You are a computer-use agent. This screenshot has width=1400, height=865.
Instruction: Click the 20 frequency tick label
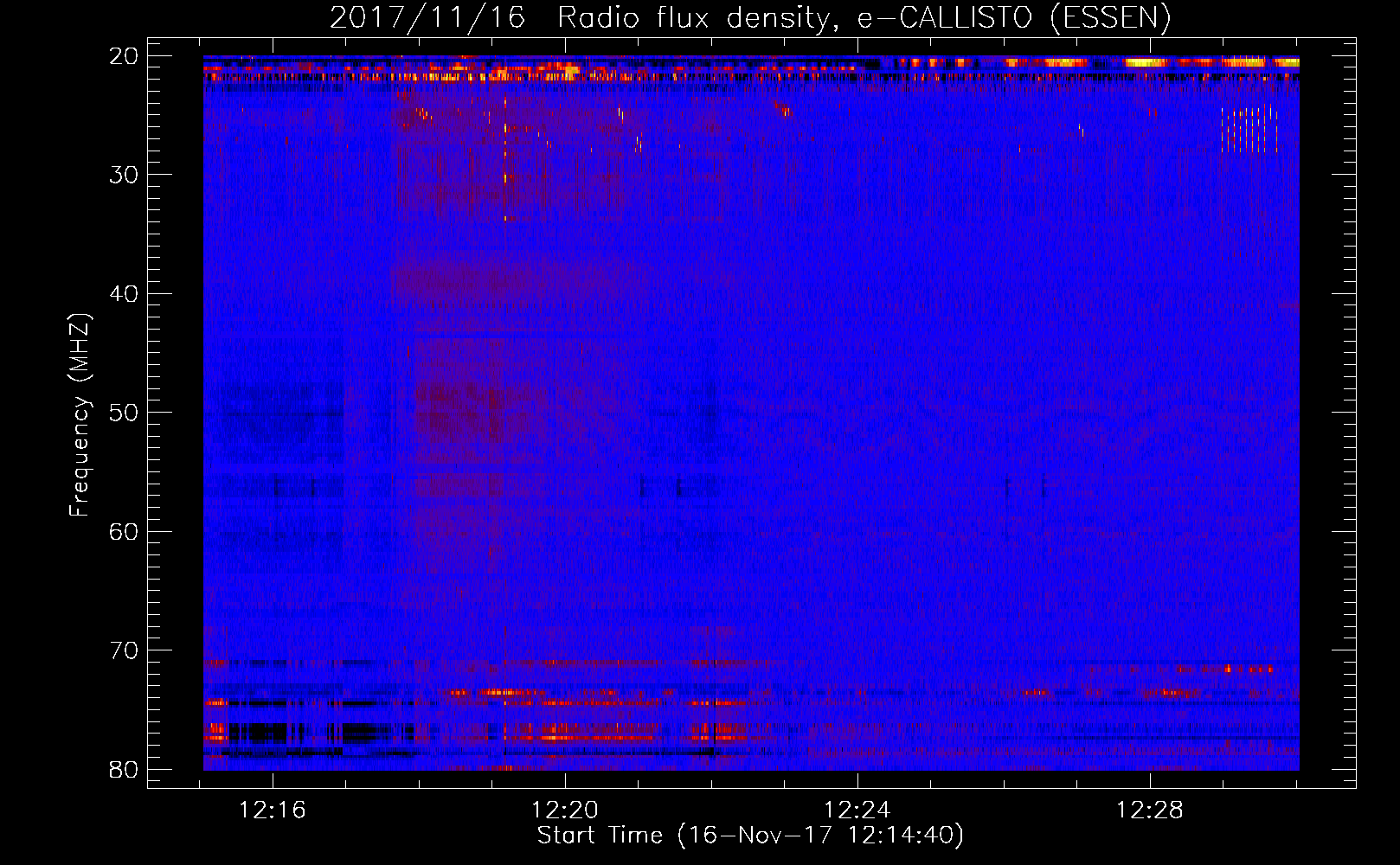click(125, 56)
